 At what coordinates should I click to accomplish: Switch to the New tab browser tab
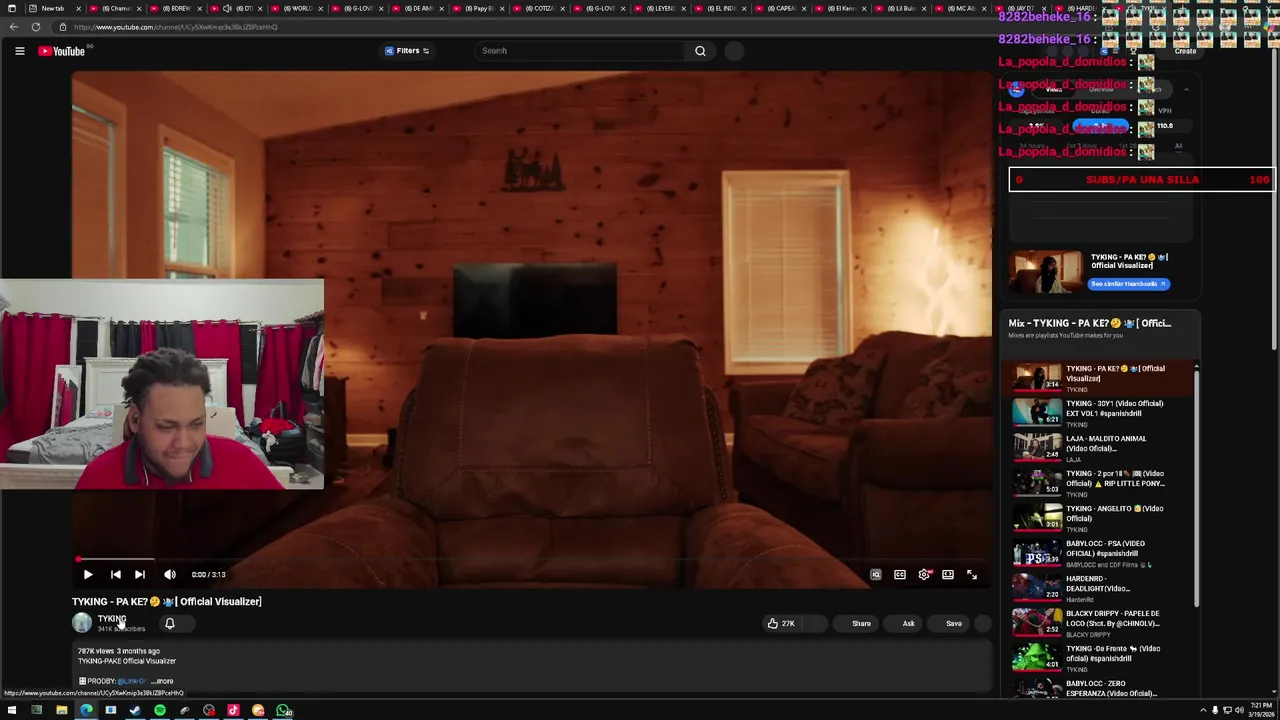(53, 8)
